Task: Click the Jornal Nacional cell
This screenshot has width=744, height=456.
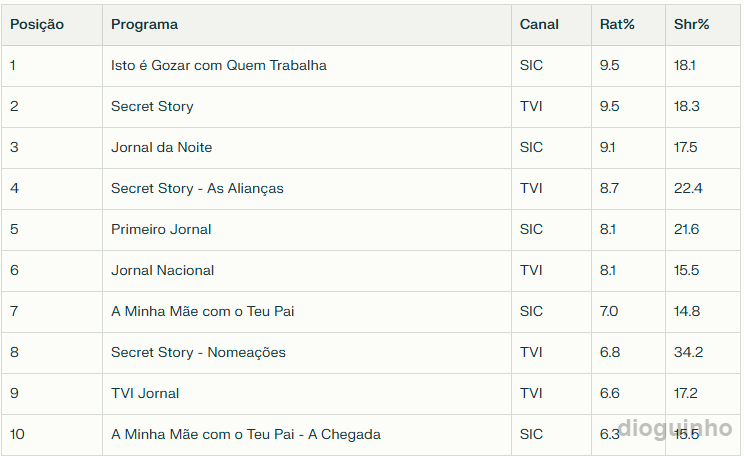Action: pyautogui.click(x=162, y=270)
